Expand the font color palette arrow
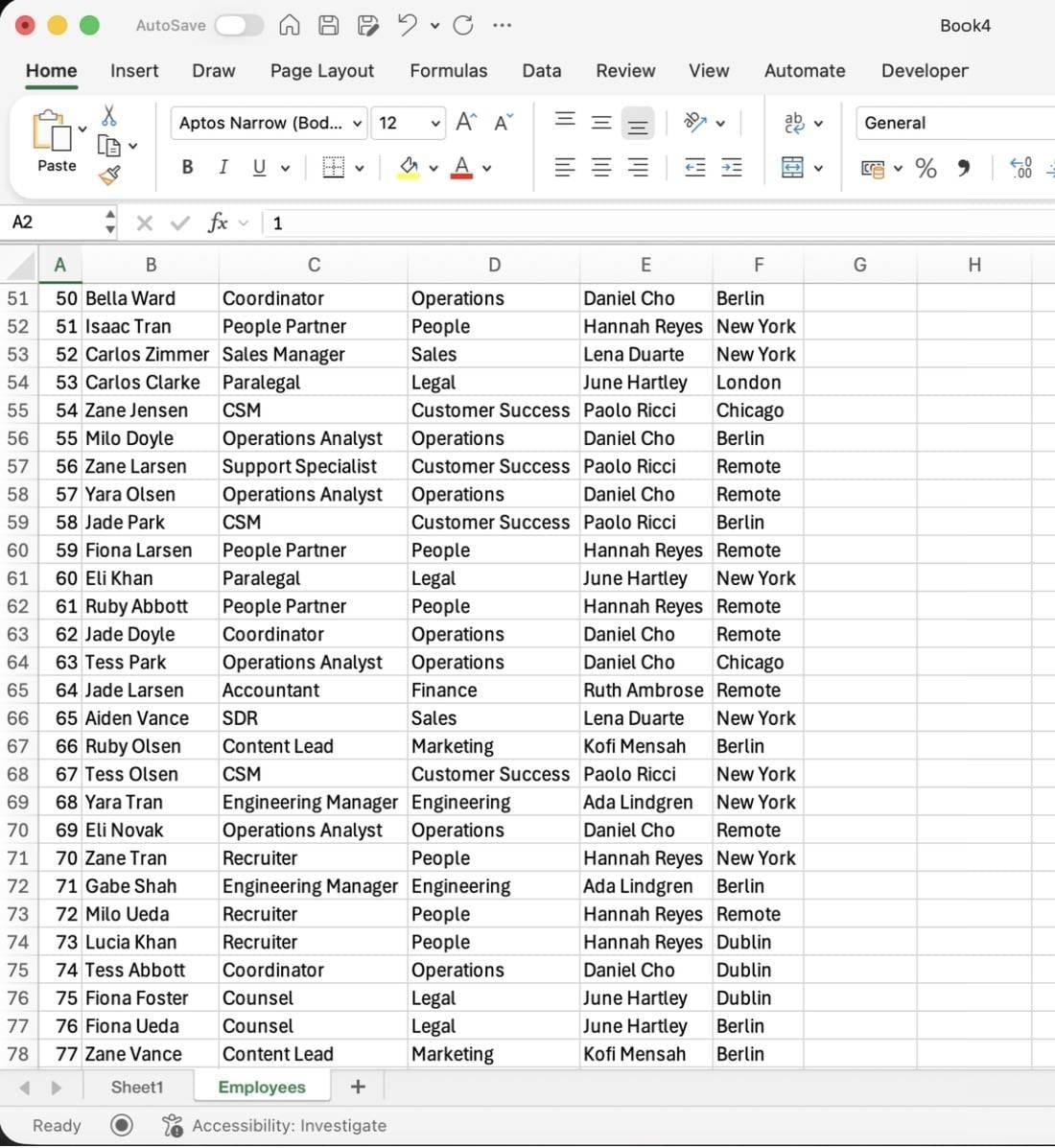The height and width of the screenshot is (1148, 1055). point(487,169)
